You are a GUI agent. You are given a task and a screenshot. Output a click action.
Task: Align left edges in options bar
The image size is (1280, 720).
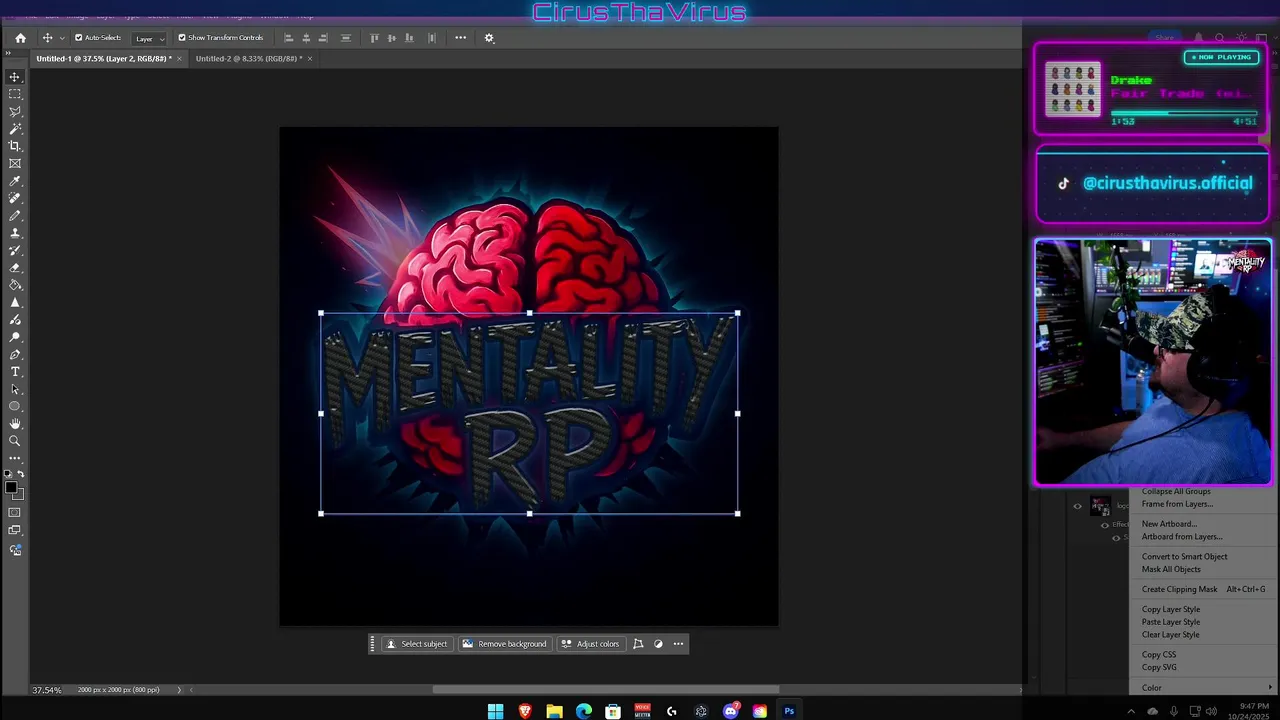289,38
